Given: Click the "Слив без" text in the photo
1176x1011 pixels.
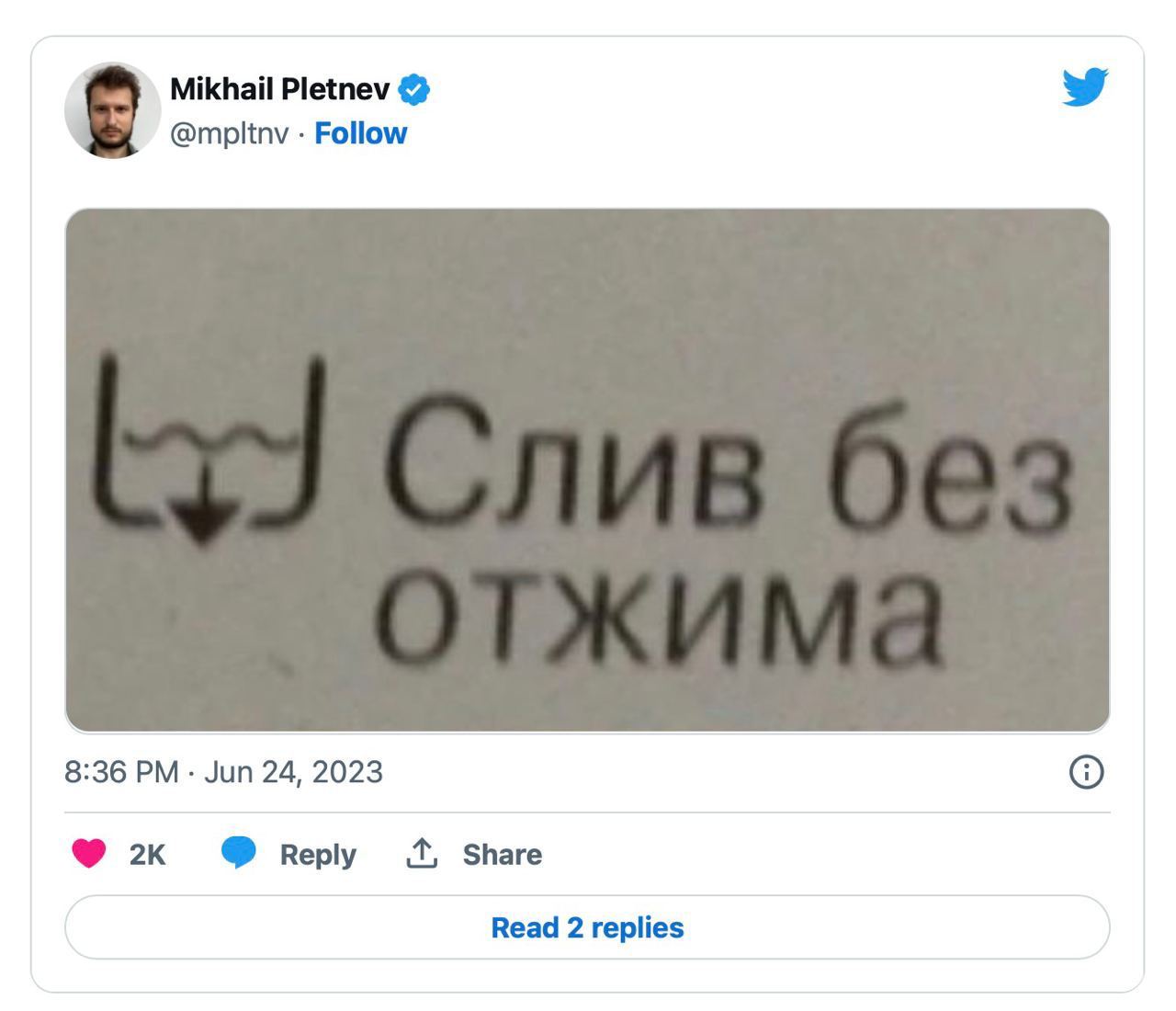Looking at the screenshot, I should tap(730, 473).
